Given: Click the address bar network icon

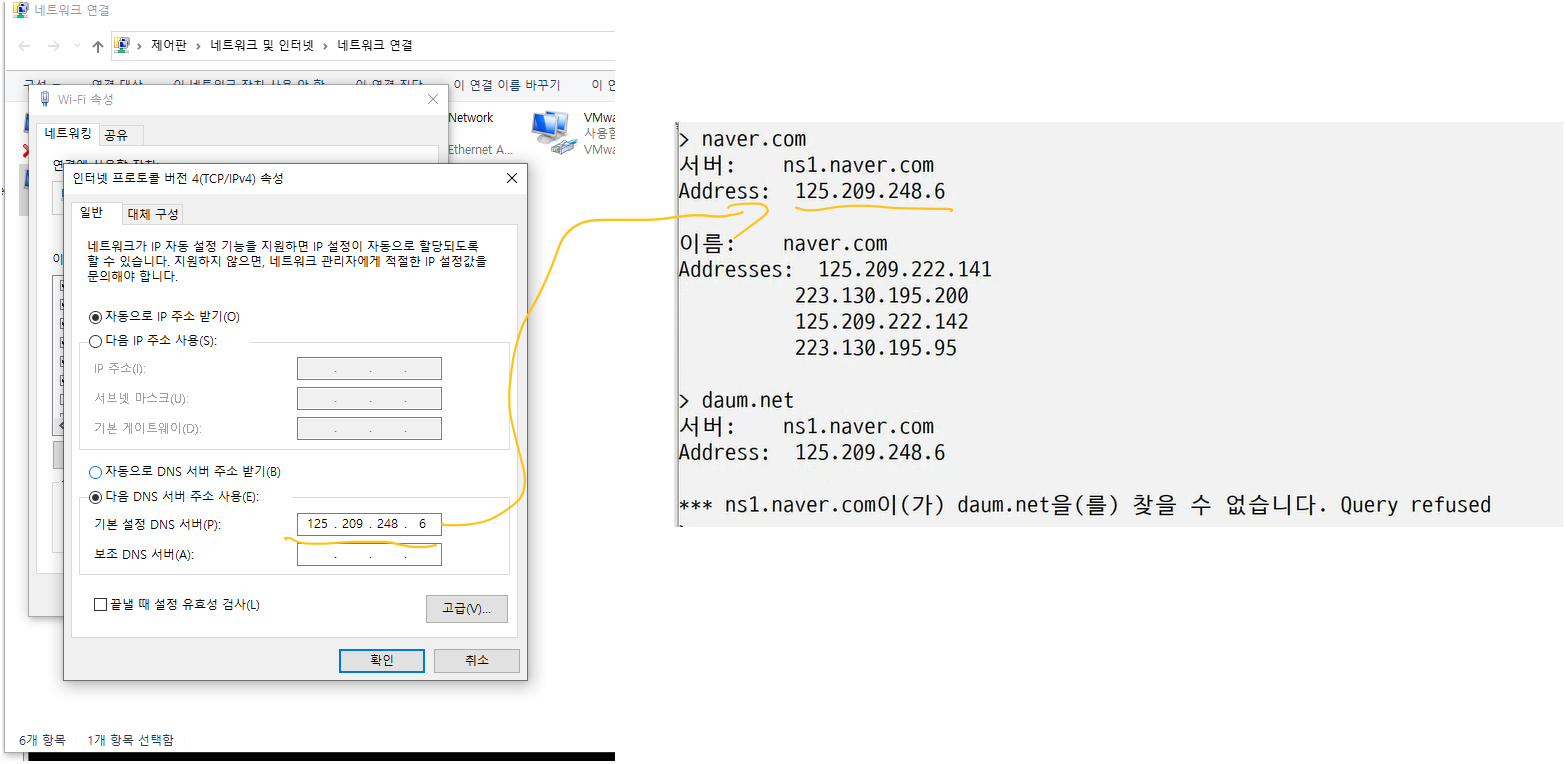Looking at the screenshot, I should pyautogui.click(x=122, y=45).
